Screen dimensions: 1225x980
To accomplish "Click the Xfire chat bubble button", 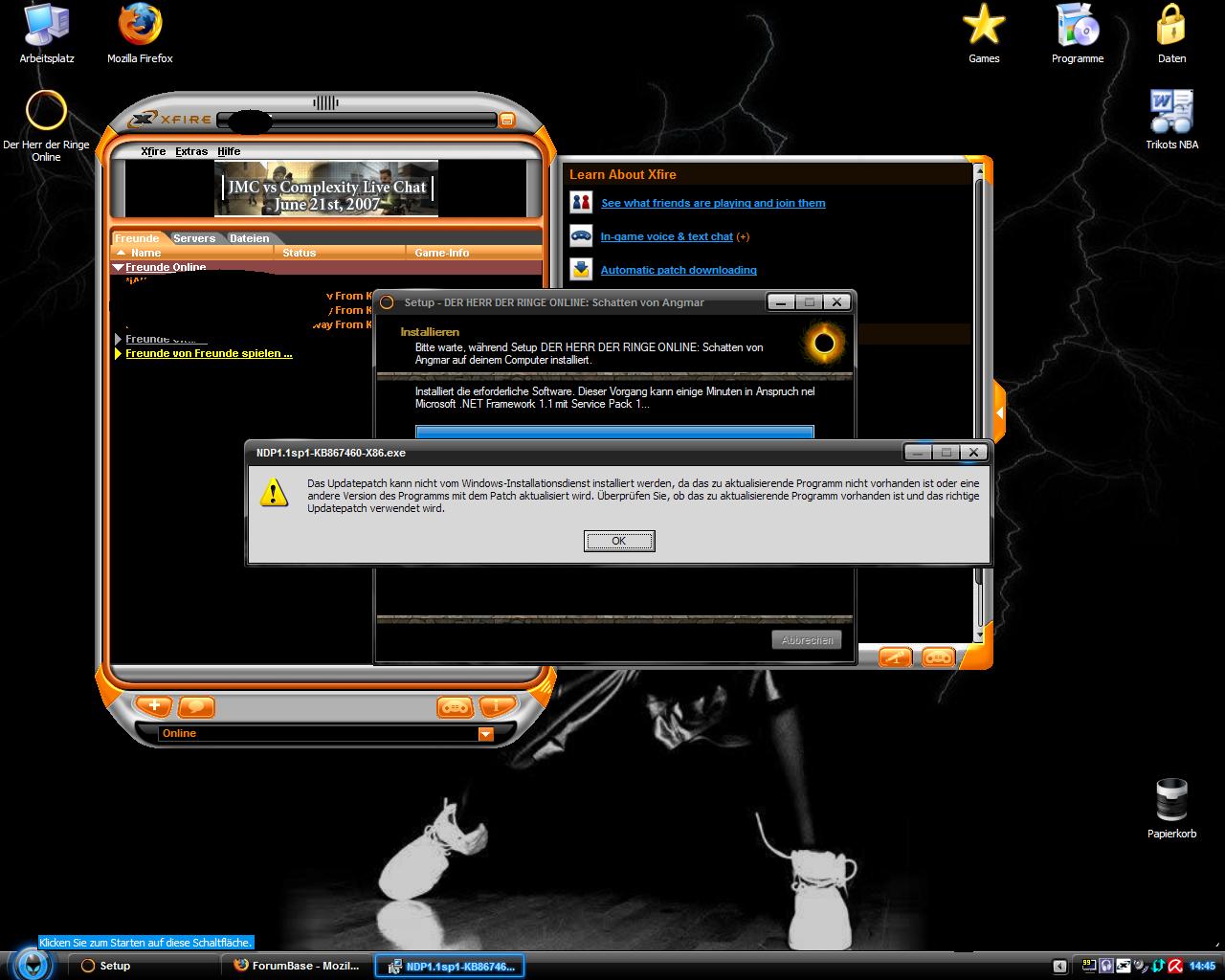I will coord(196,707).
